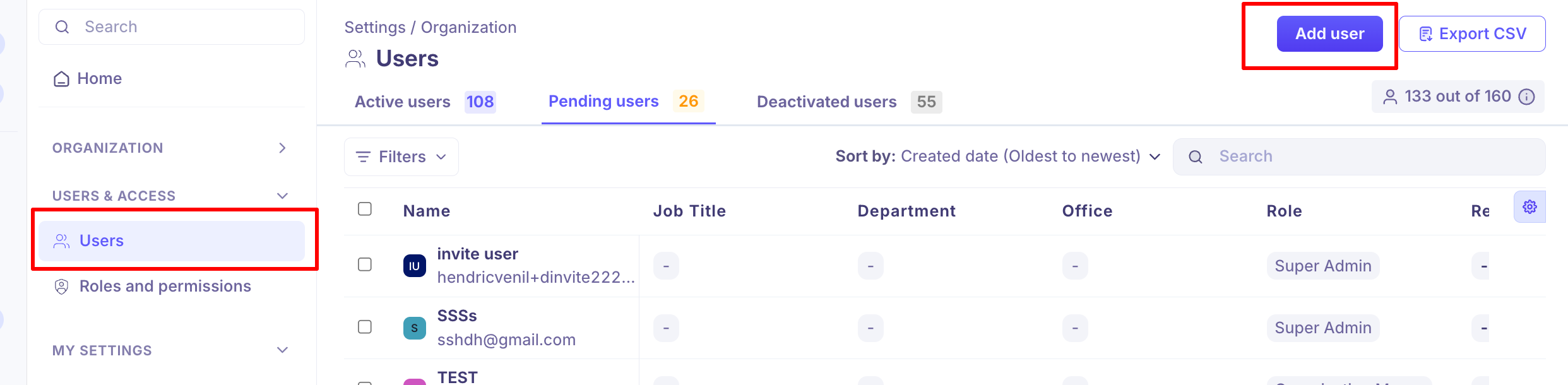
Task: Focus the users table search field
Action: pos(1359,157)
